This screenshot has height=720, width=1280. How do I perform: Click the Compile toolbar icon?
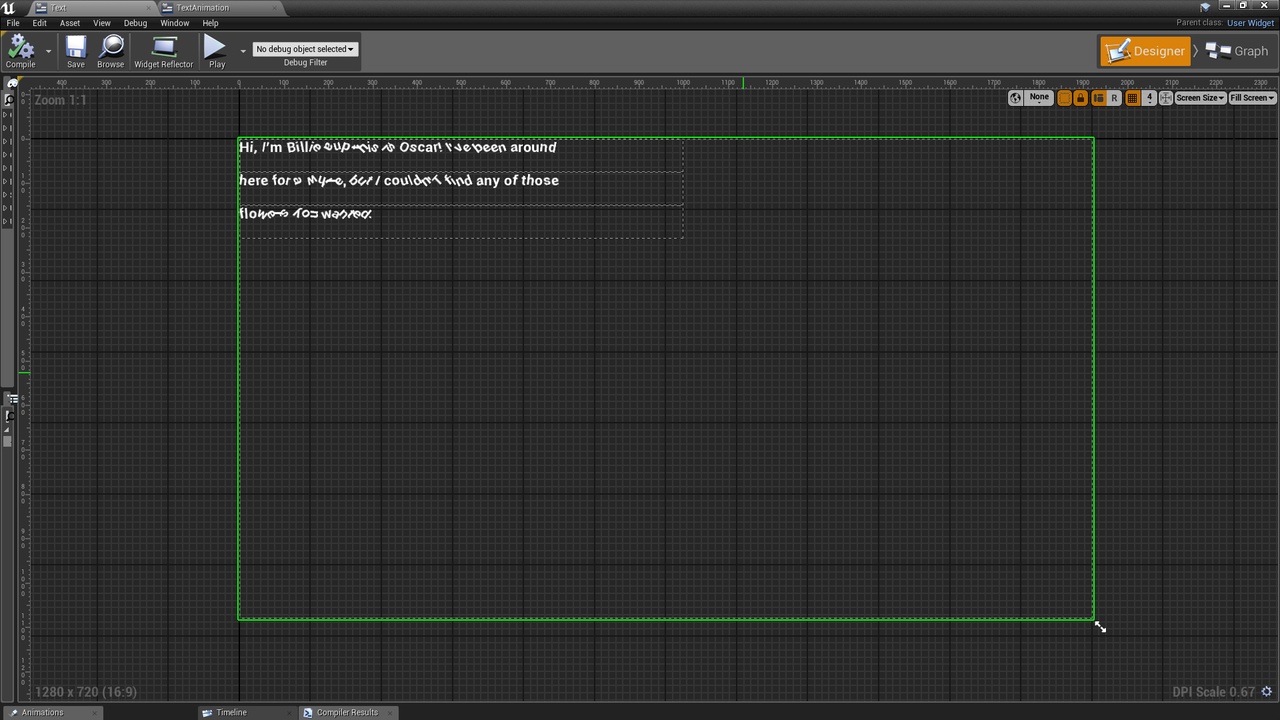(20, 50)
